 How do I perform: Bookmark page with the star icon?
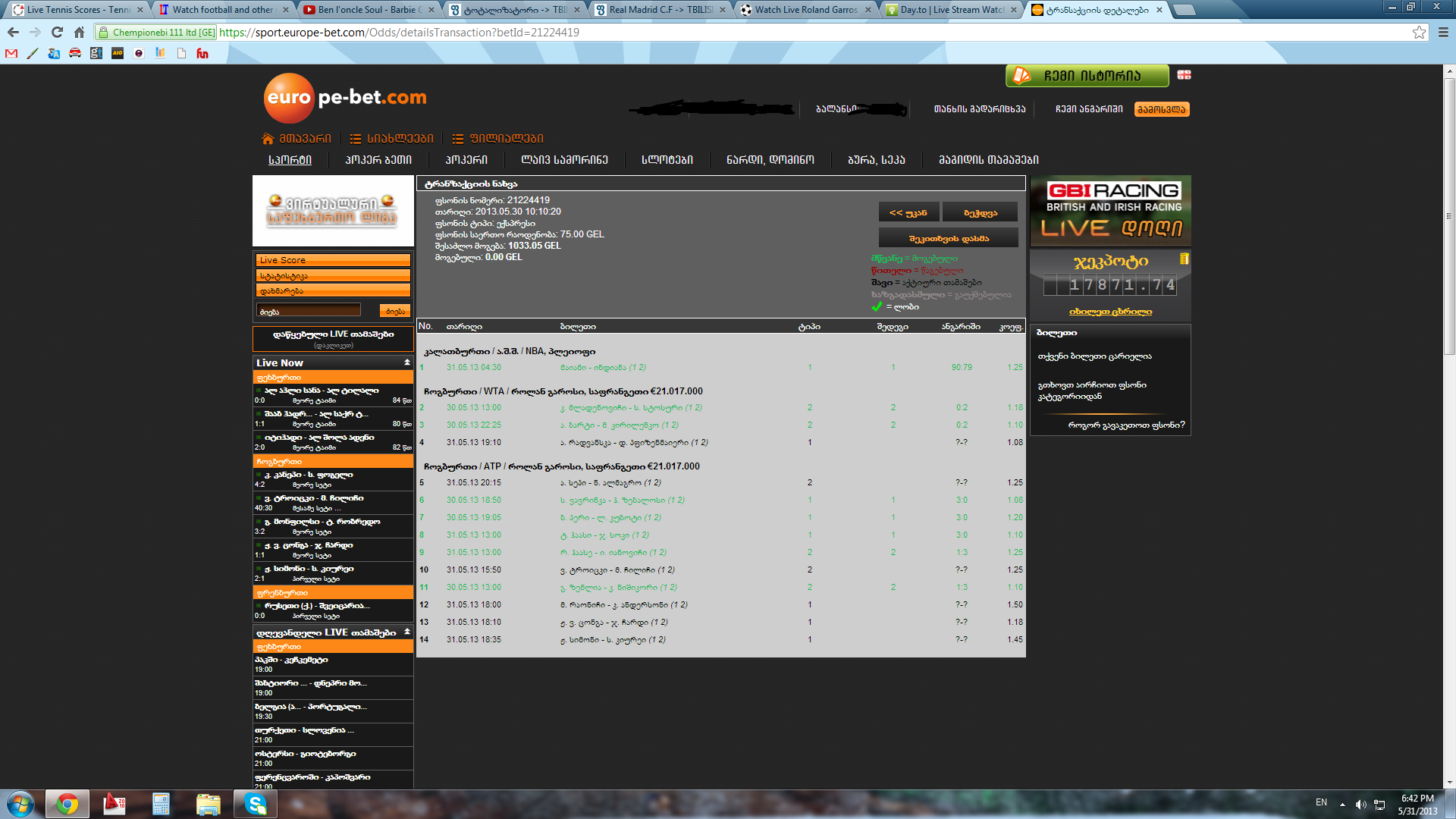[1419, 32]
